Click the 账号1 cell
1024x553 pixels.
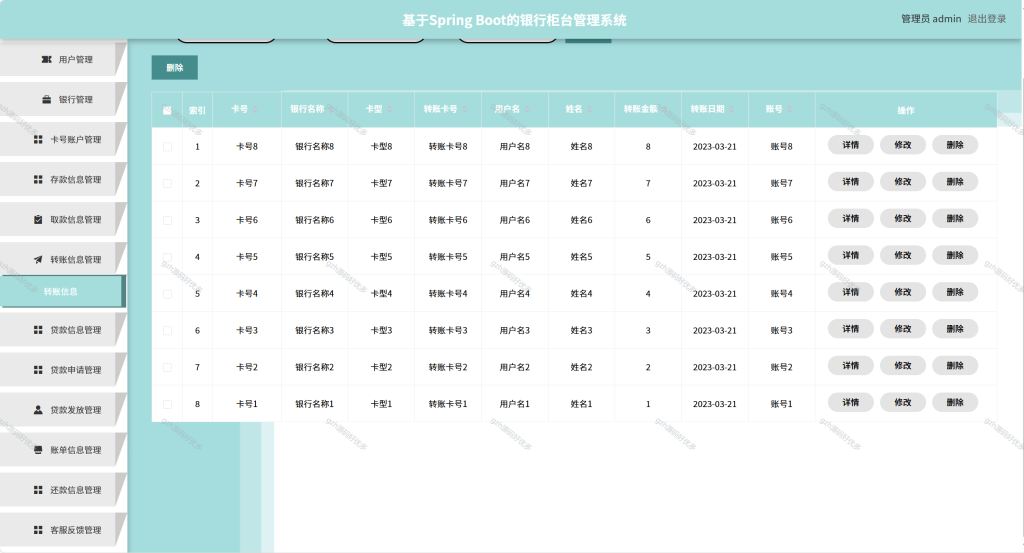(782, 404)
